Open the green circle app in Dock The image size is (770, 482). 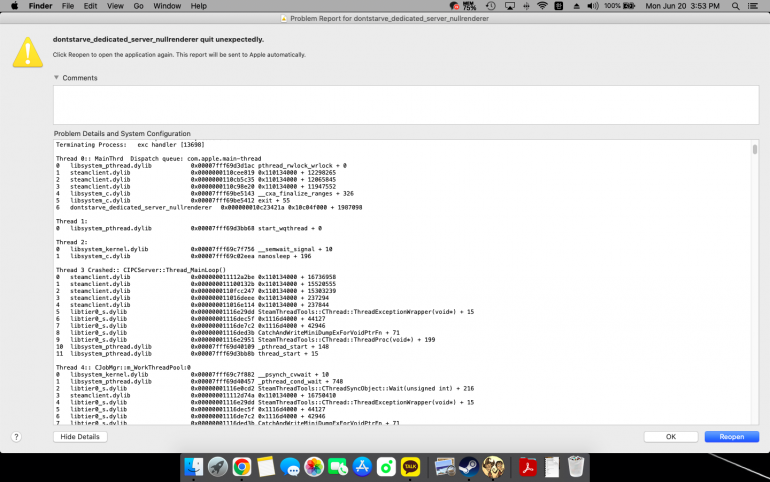click(x=386, y=467)
